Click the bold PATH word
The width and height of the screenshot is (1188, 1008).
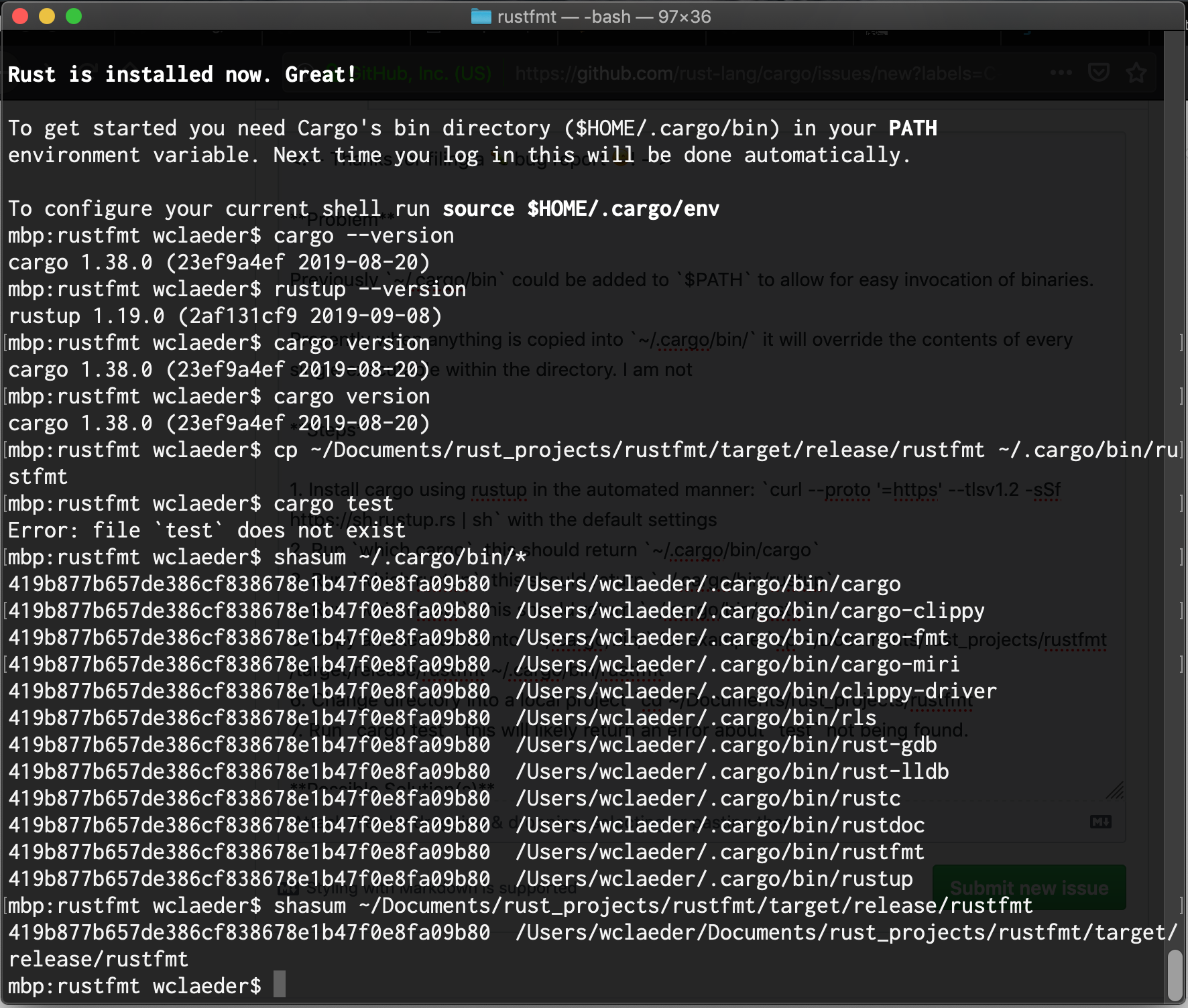tap(912, 128)
